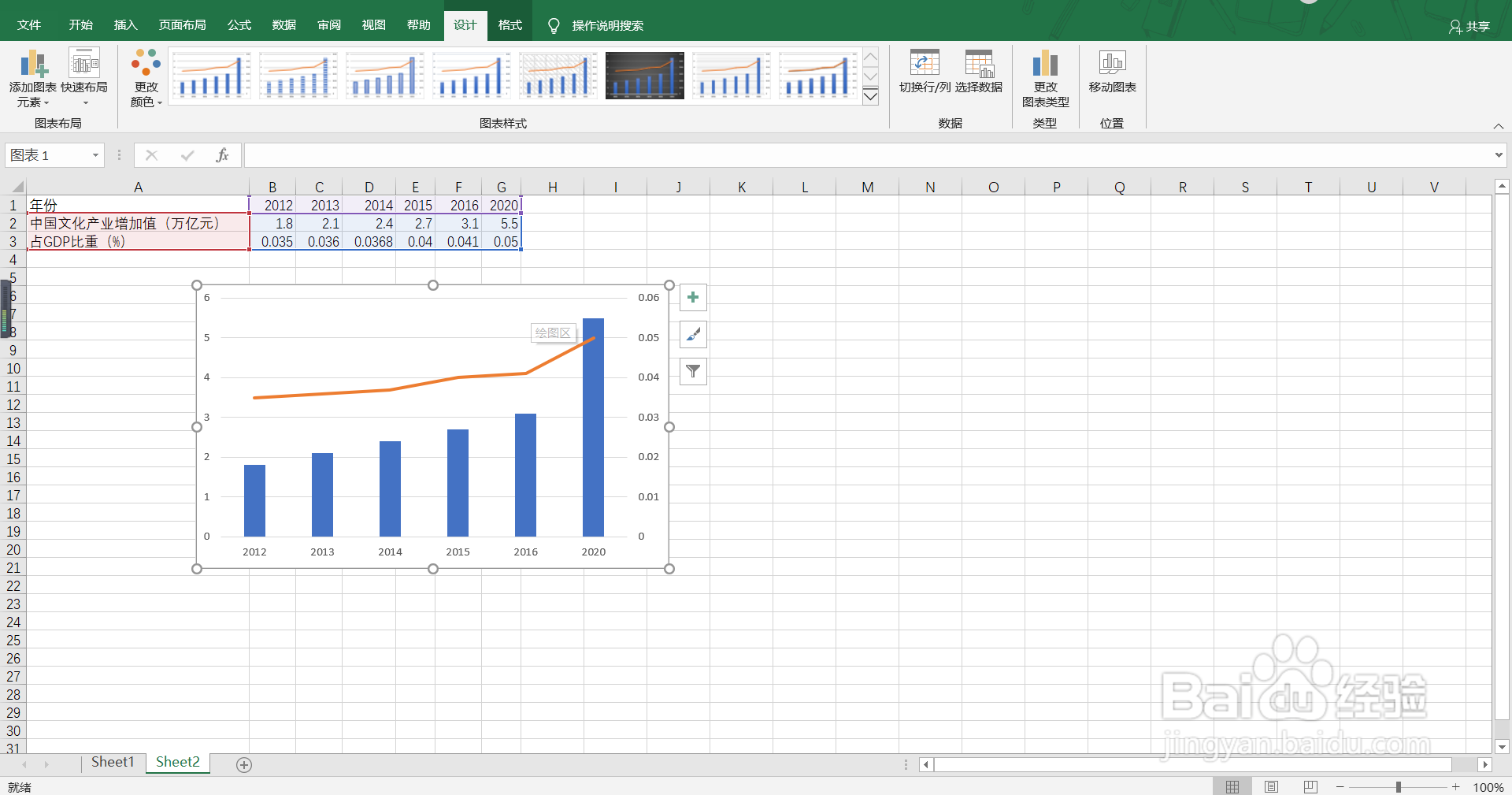The height and width of the screenshot is (795, 1512).
Task: Open the Help (帮助) tab
Action: click(x=418, y=25)
